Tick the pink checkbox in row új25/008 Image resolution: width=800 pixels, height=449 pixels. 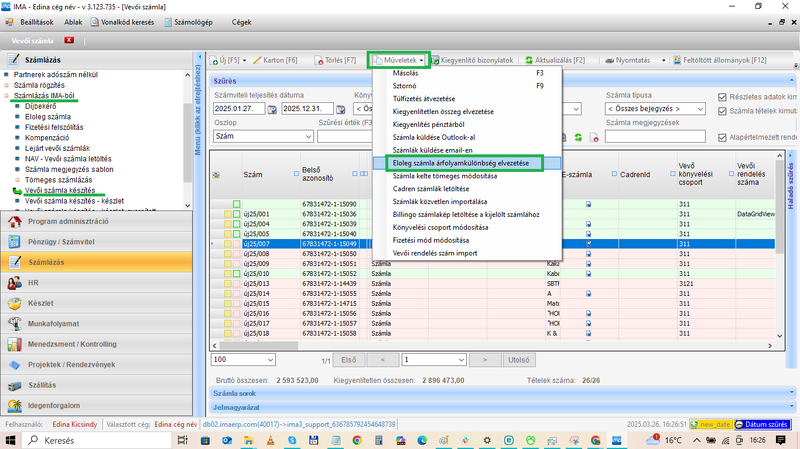(x=237, y=254)
